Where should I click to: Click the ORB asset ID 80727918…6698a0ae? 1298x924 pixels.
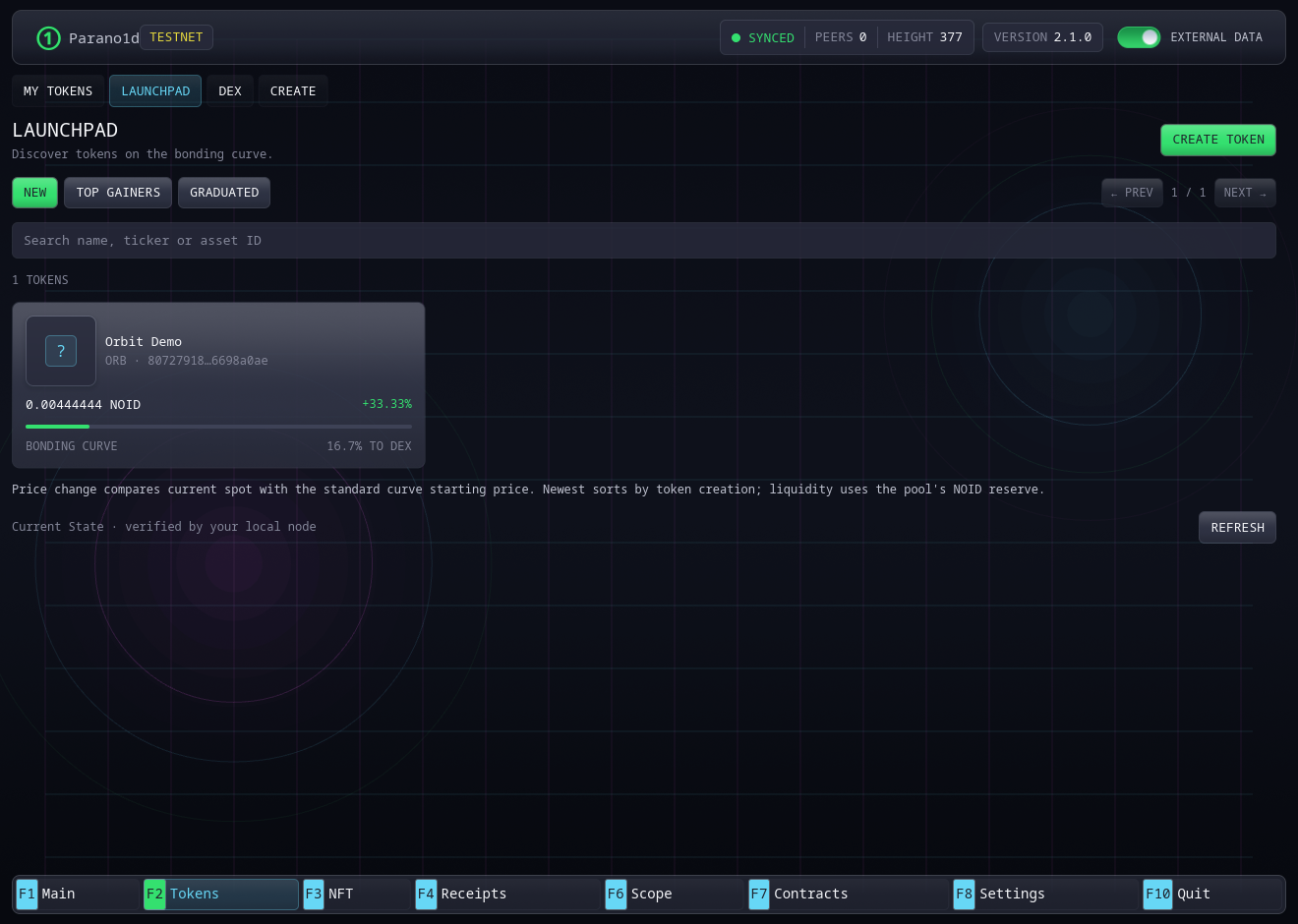(187, 361)
